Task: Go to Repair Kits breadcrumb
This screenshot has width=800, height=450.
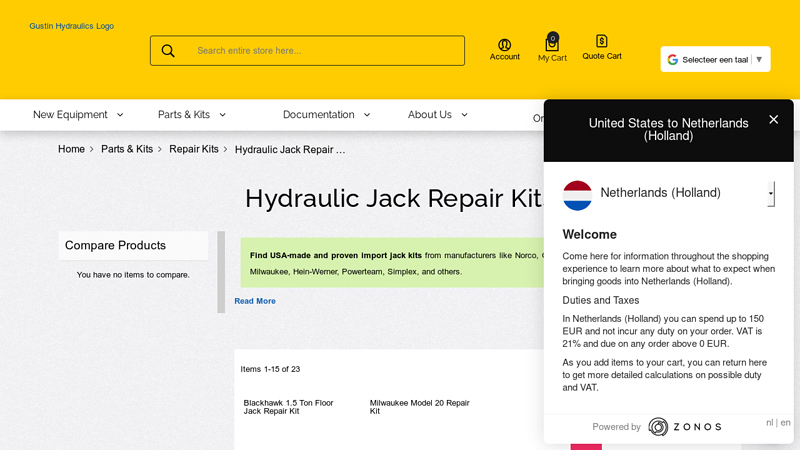Action: pos(194,149)
